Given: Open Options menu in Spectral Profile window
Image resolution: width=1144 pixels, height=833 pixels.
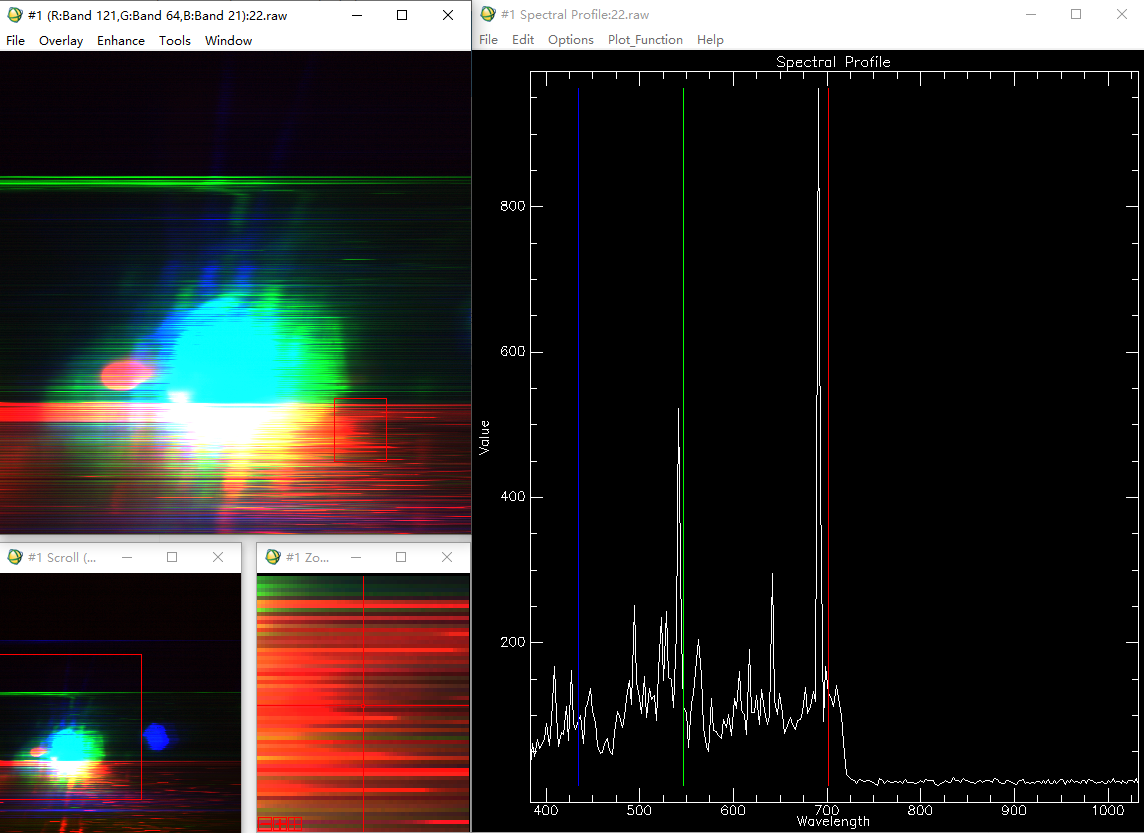Looking at the screenshot, I should pos(571,39).
